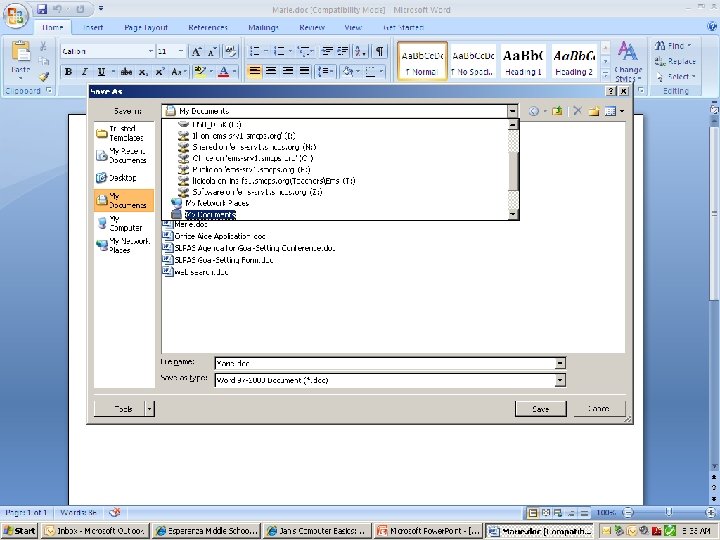Open the File name dropdown arrow

click(560, 363)
